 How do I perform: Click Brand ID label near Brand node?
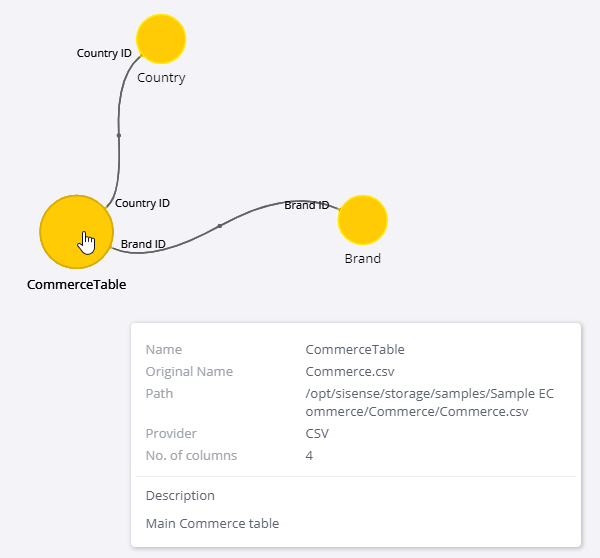click(x=307, y=206)
